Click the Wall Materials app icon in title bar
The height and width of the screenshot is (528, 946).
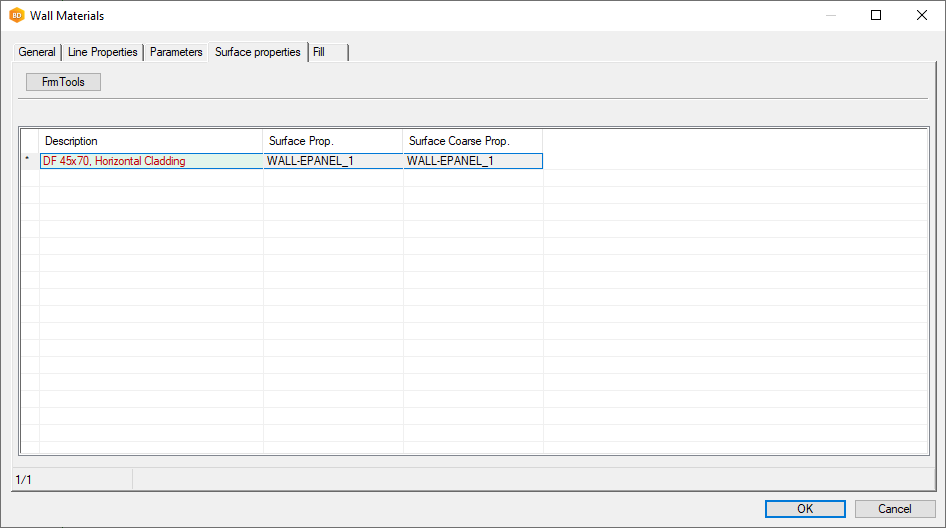(16, 15)
